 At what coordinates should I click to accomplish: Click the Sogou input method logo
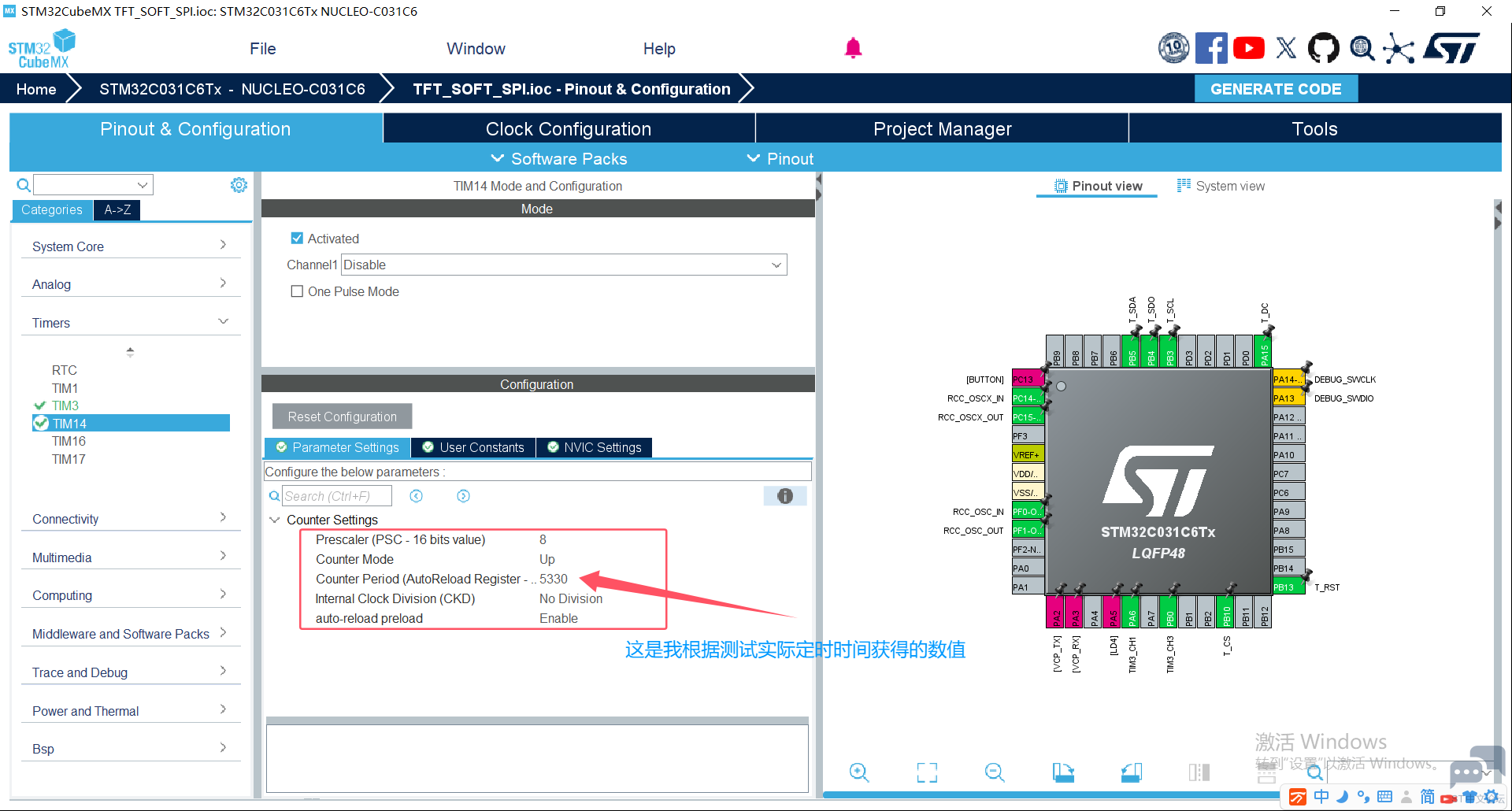point(1298,797)
